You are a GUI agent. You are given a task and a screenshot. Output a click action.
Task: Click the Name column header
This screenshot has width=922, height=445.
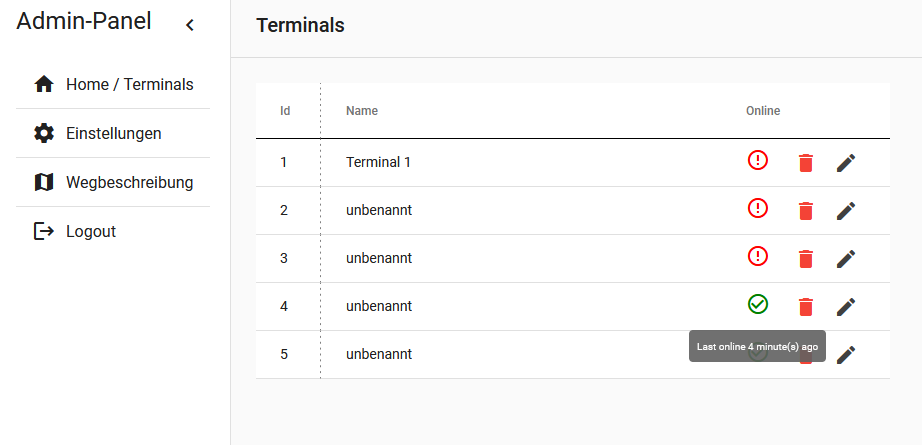[x=362, y=111]
